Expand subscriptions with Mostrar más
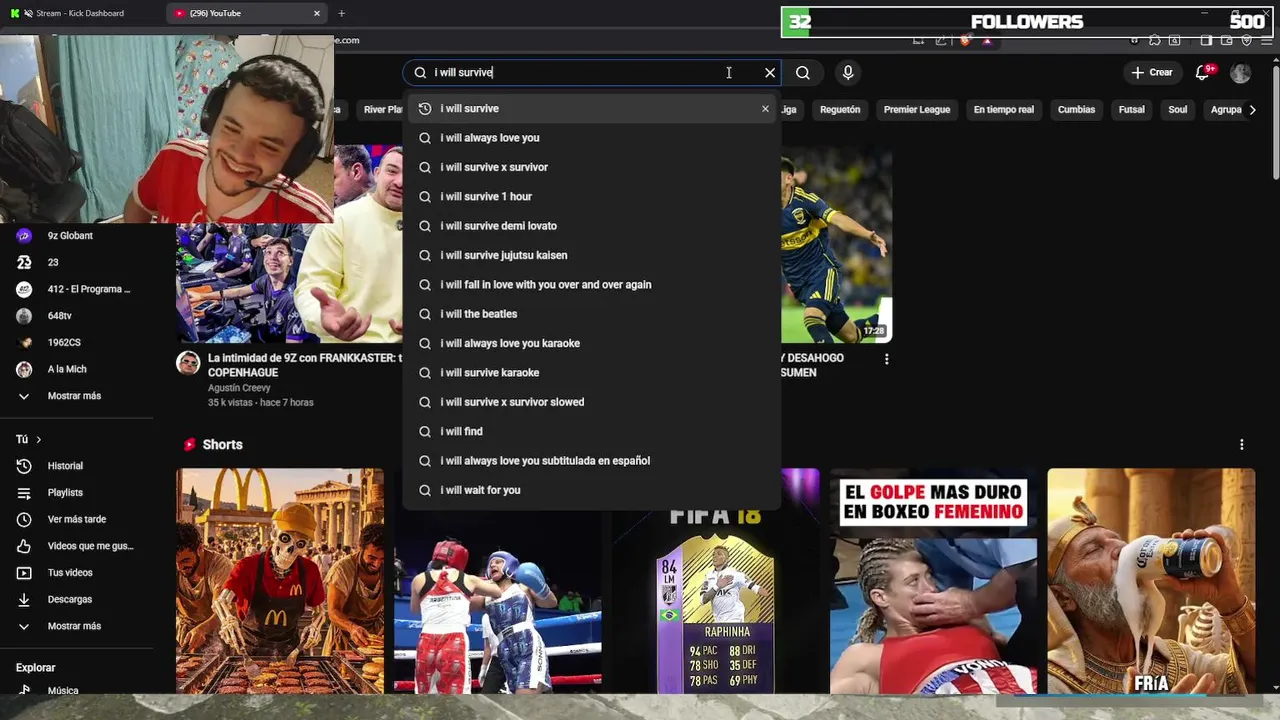The height and width of the screenshot is (720, 1280). pos(76,396)
